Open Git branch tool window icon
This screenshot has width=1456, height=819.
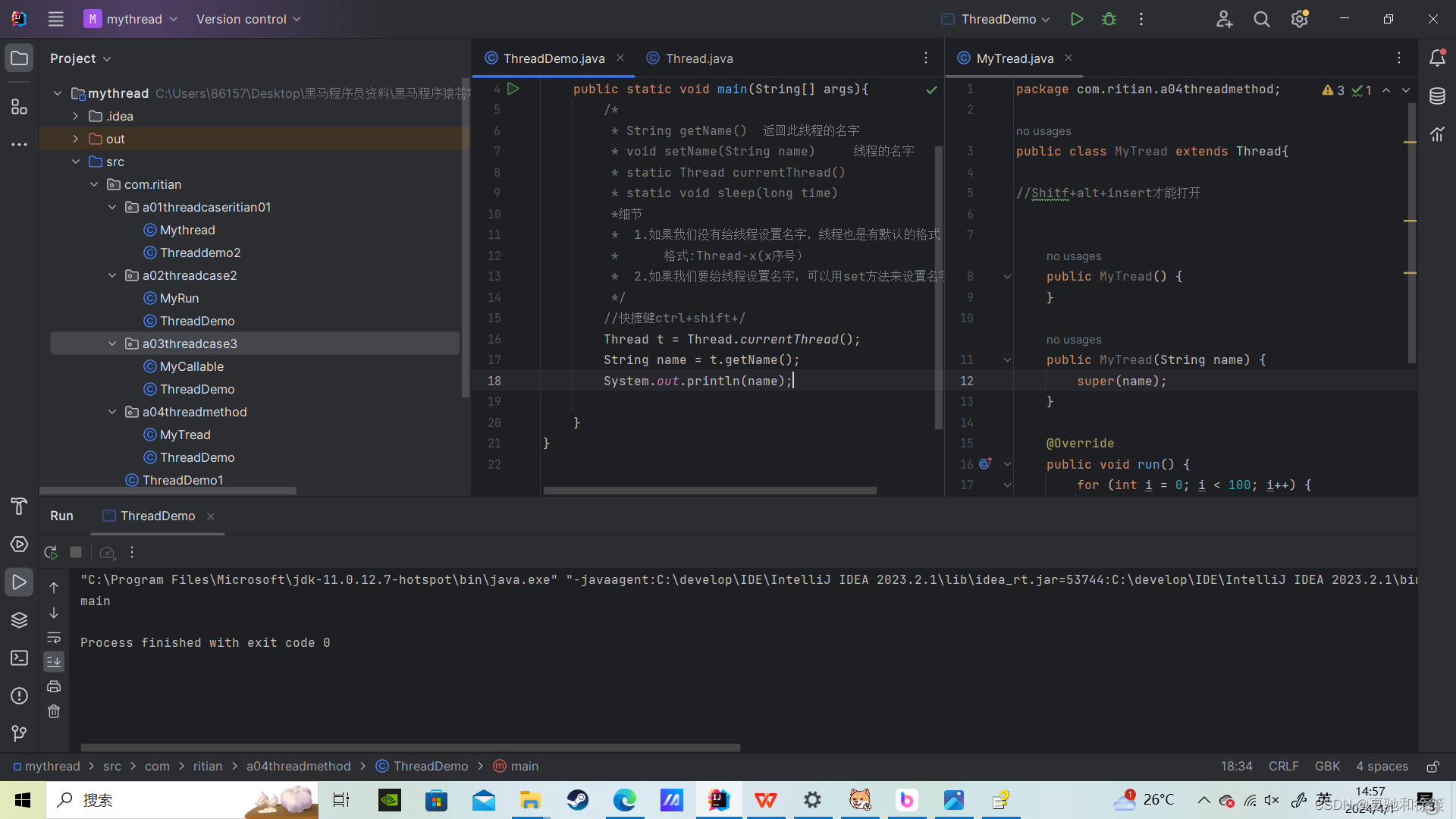pos(19,733)
